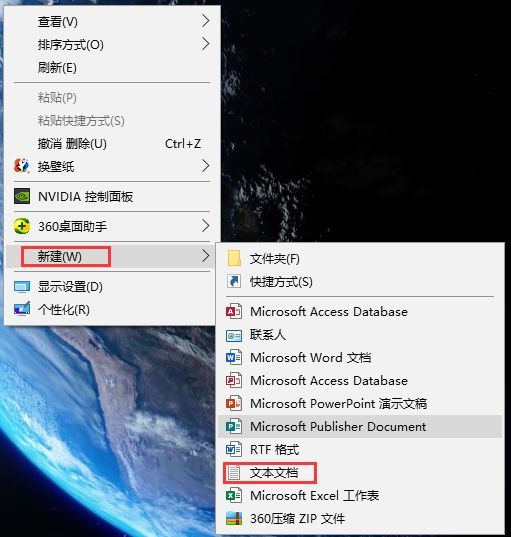Select 360桌面助手 menu entry
Viewport: 511px width, 537px height.
112,226
